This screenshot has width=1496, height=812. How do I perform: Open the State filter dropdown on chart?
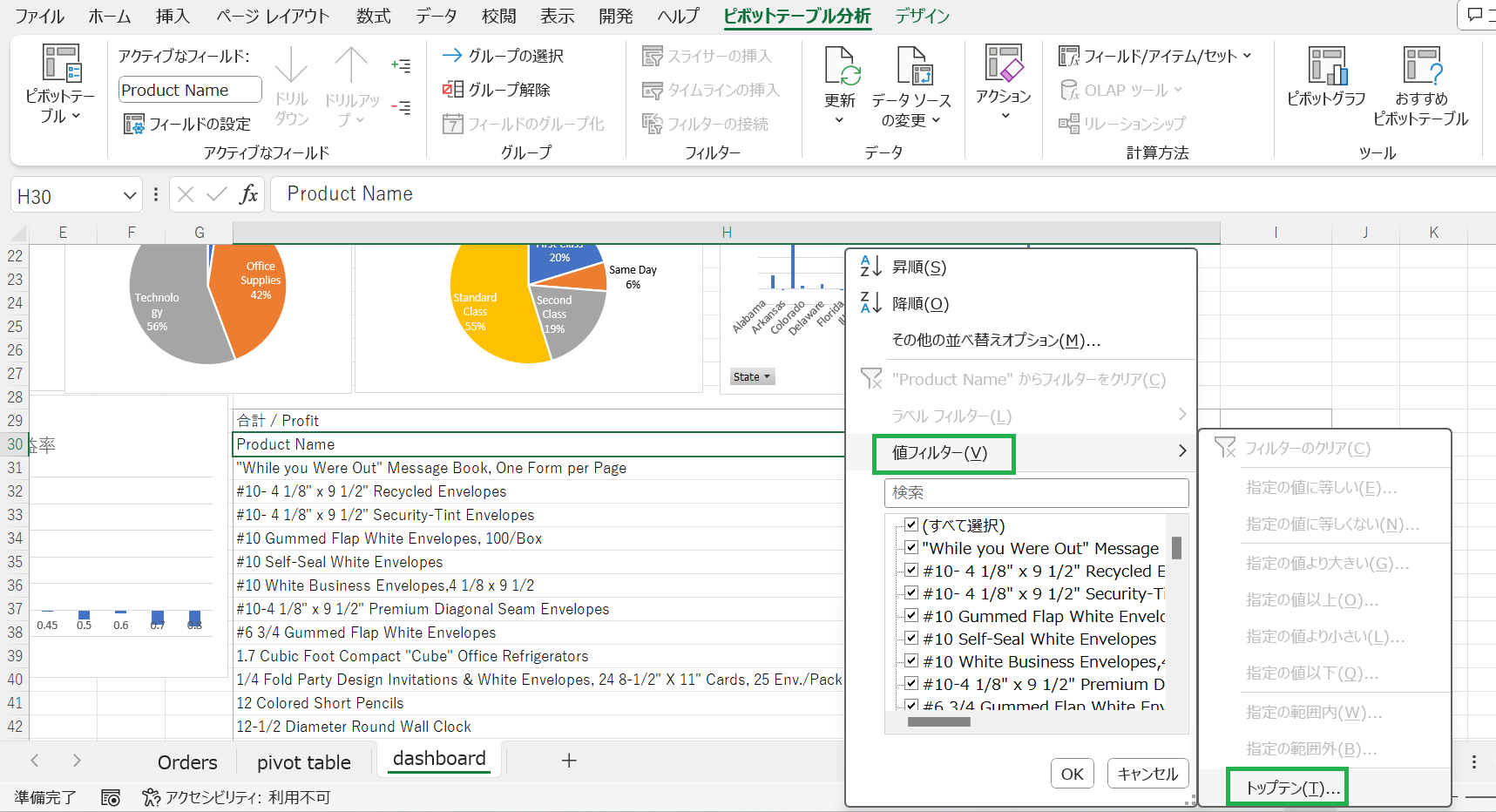(x=752, y=377)
